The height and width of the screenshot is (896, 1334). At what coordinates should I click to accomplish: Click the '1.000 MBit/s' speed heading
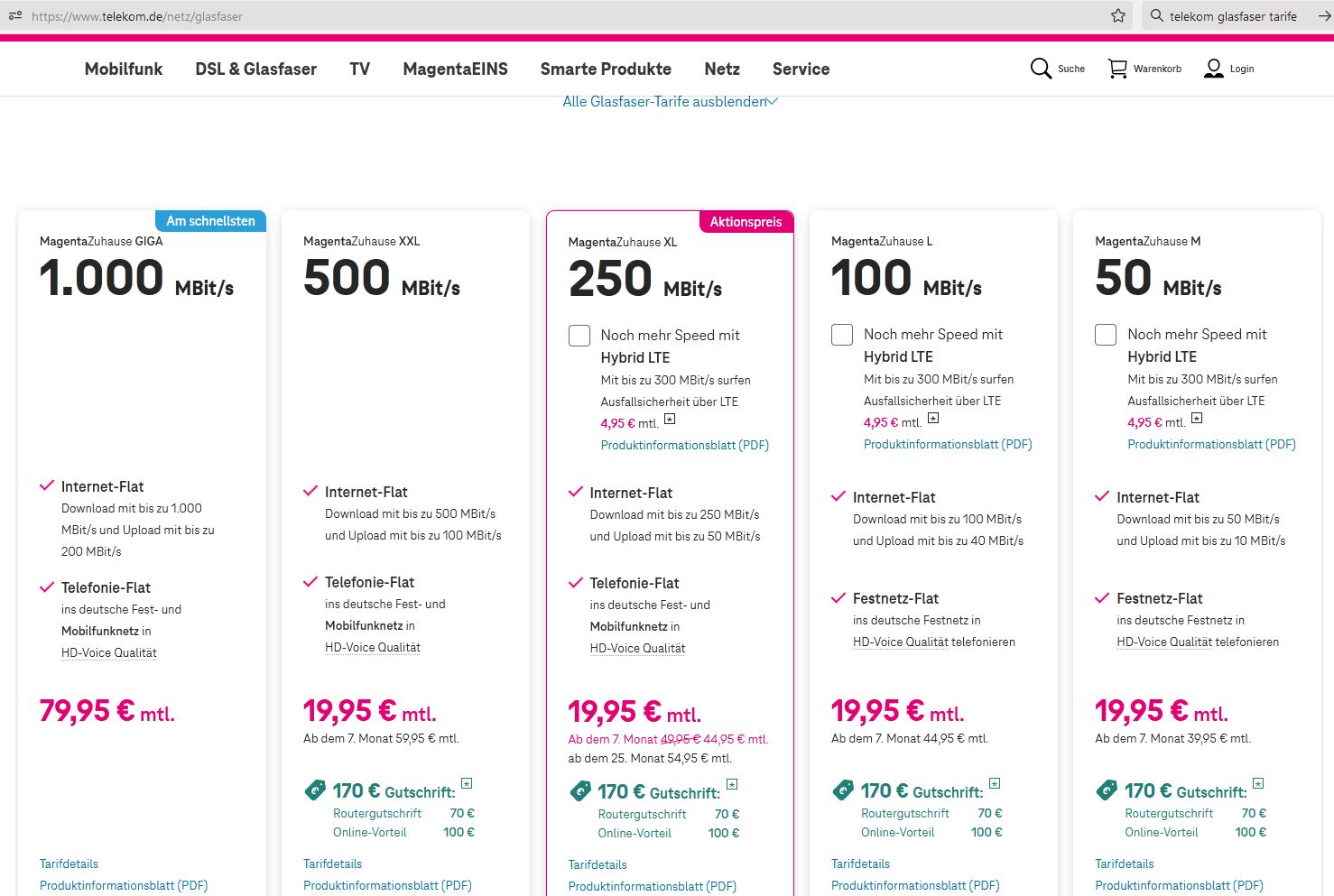[136, 277]
